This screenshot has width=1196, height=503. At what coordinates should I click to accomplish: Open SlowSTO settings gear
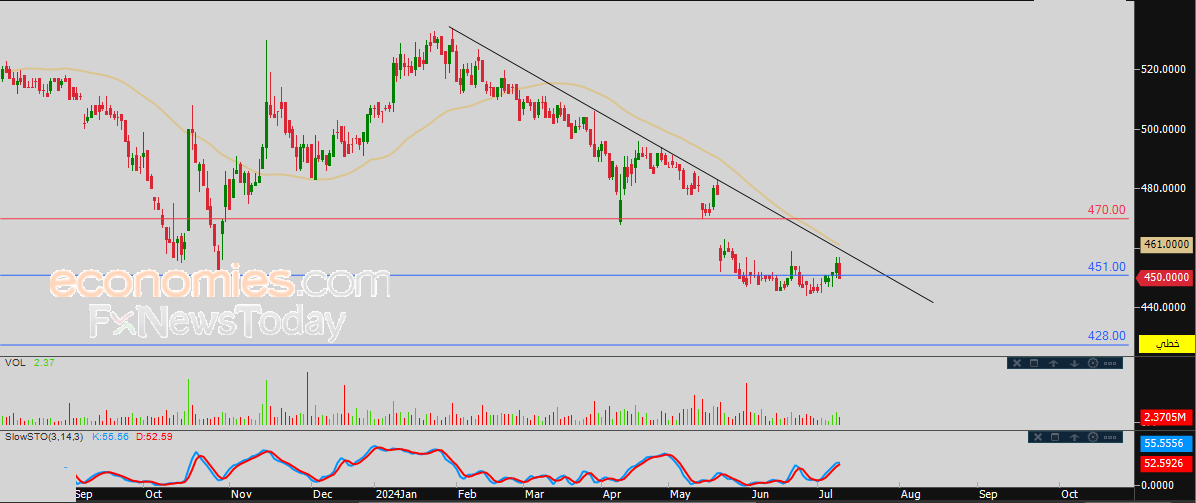pos(1092,437)
